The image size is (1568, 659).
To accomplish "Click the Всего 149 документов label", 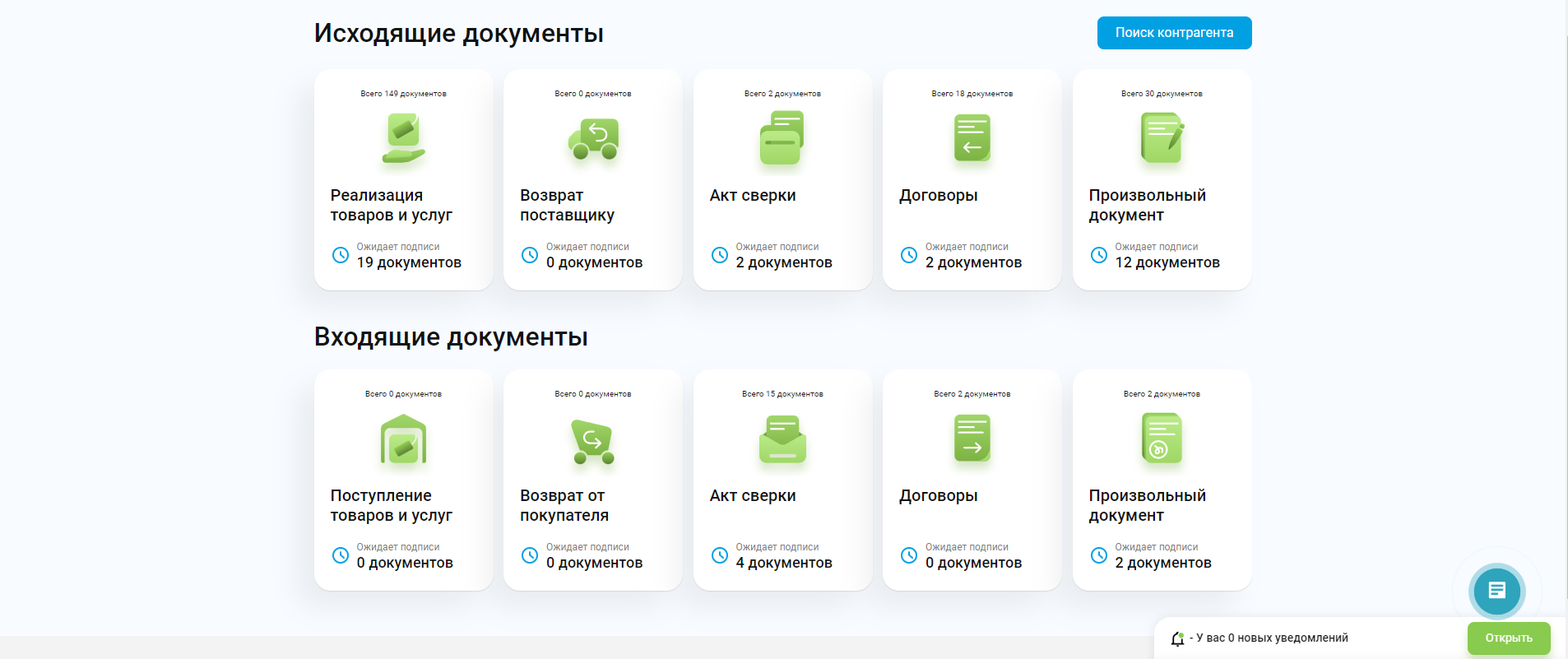I will point(403,94).
